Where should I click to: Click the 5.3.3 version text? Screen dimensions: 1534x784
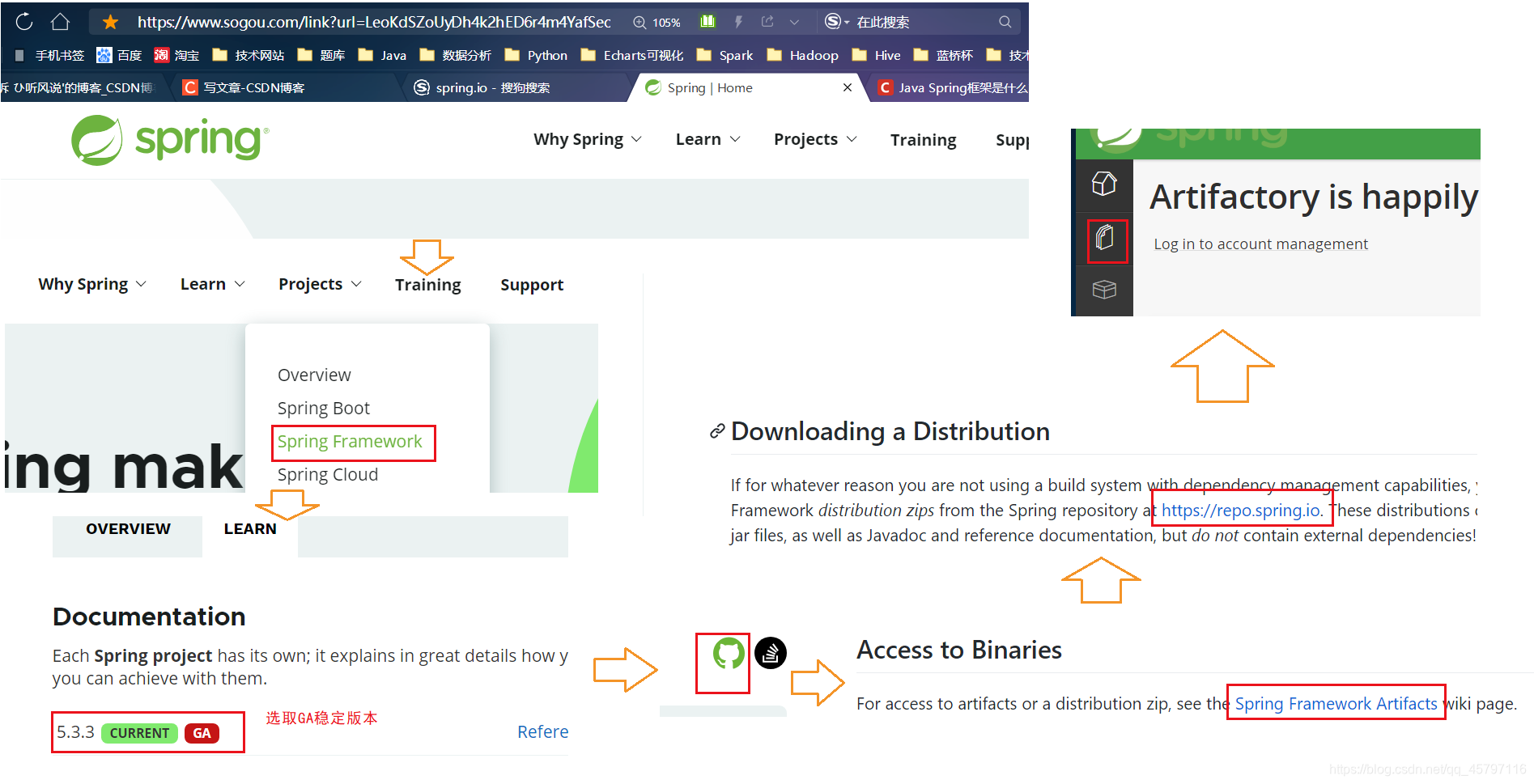(x=75, y=732)
